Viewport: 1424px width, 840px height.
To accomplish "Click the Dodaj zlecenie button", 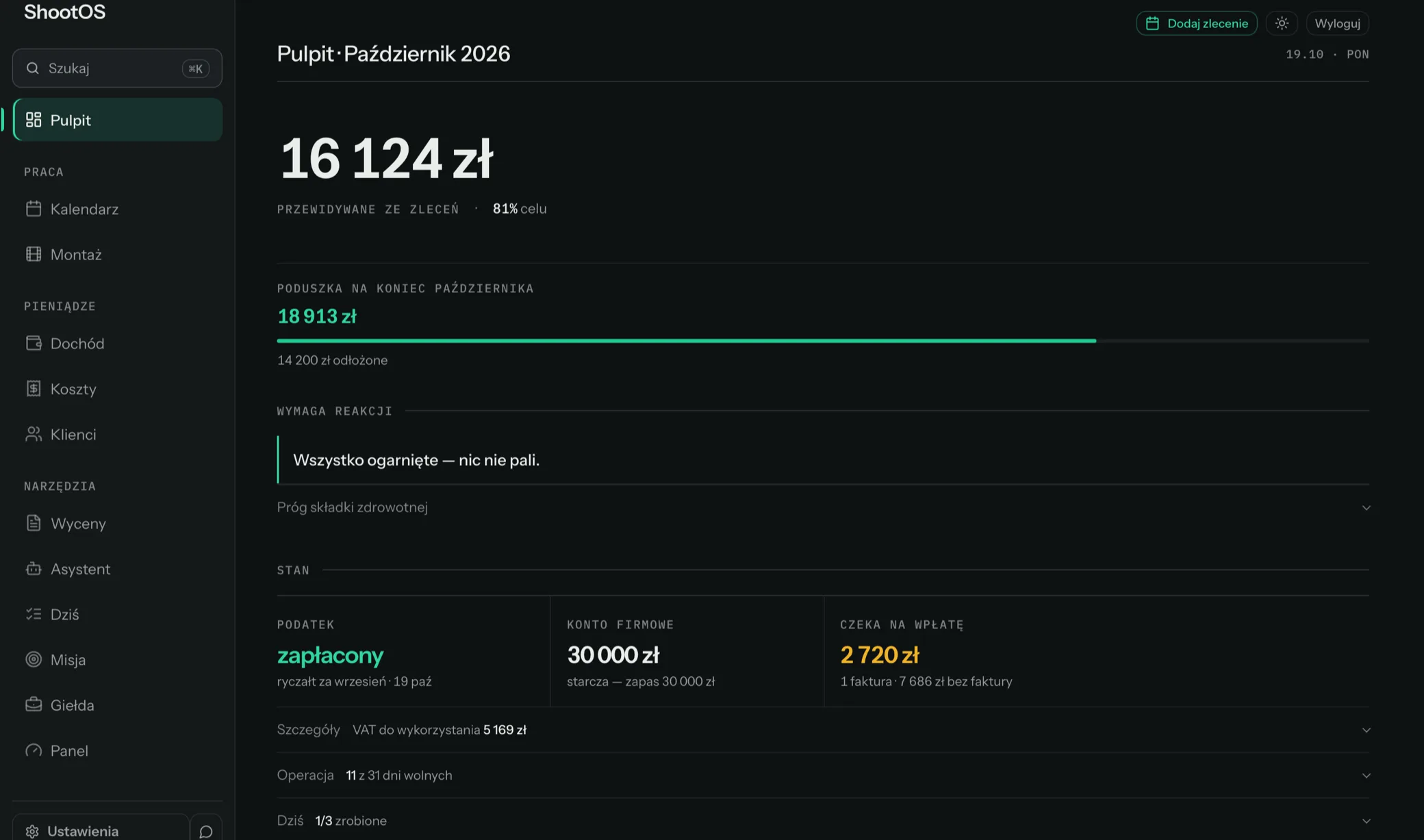I will click(x=1197, y=23).
